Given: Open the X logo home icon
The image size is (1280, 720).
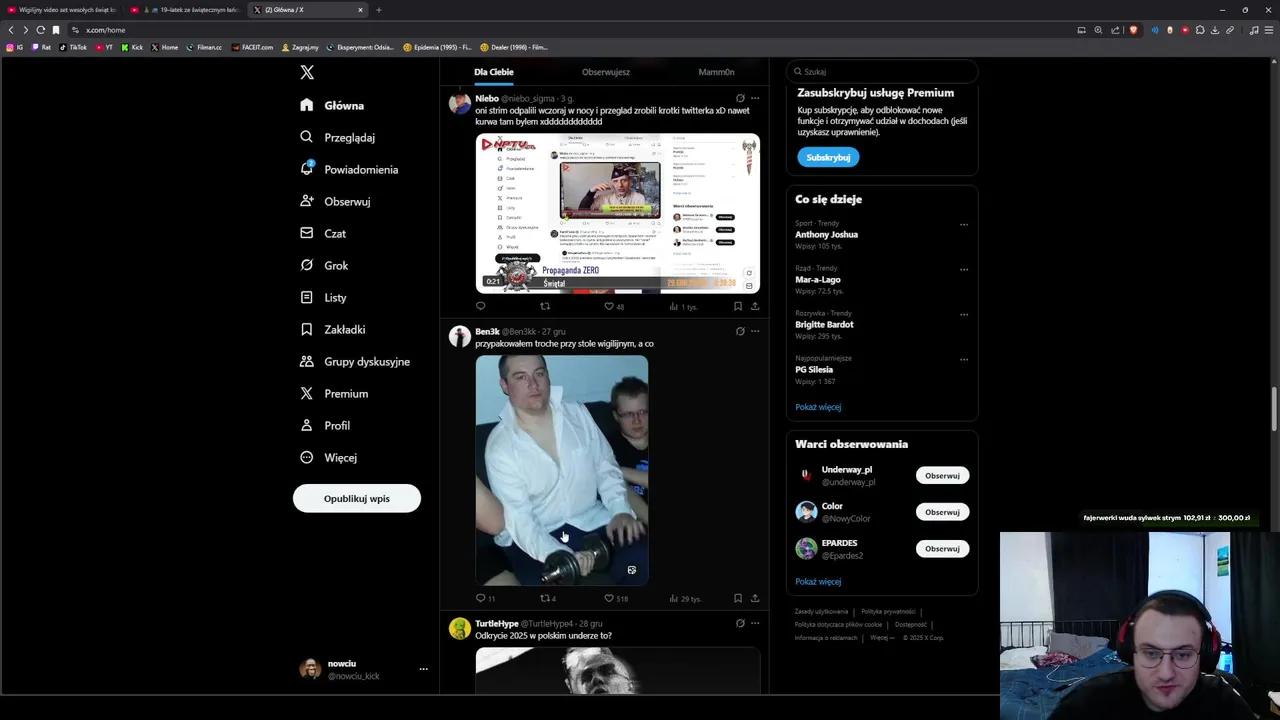Looking at the screenshot, I should 307,72.
